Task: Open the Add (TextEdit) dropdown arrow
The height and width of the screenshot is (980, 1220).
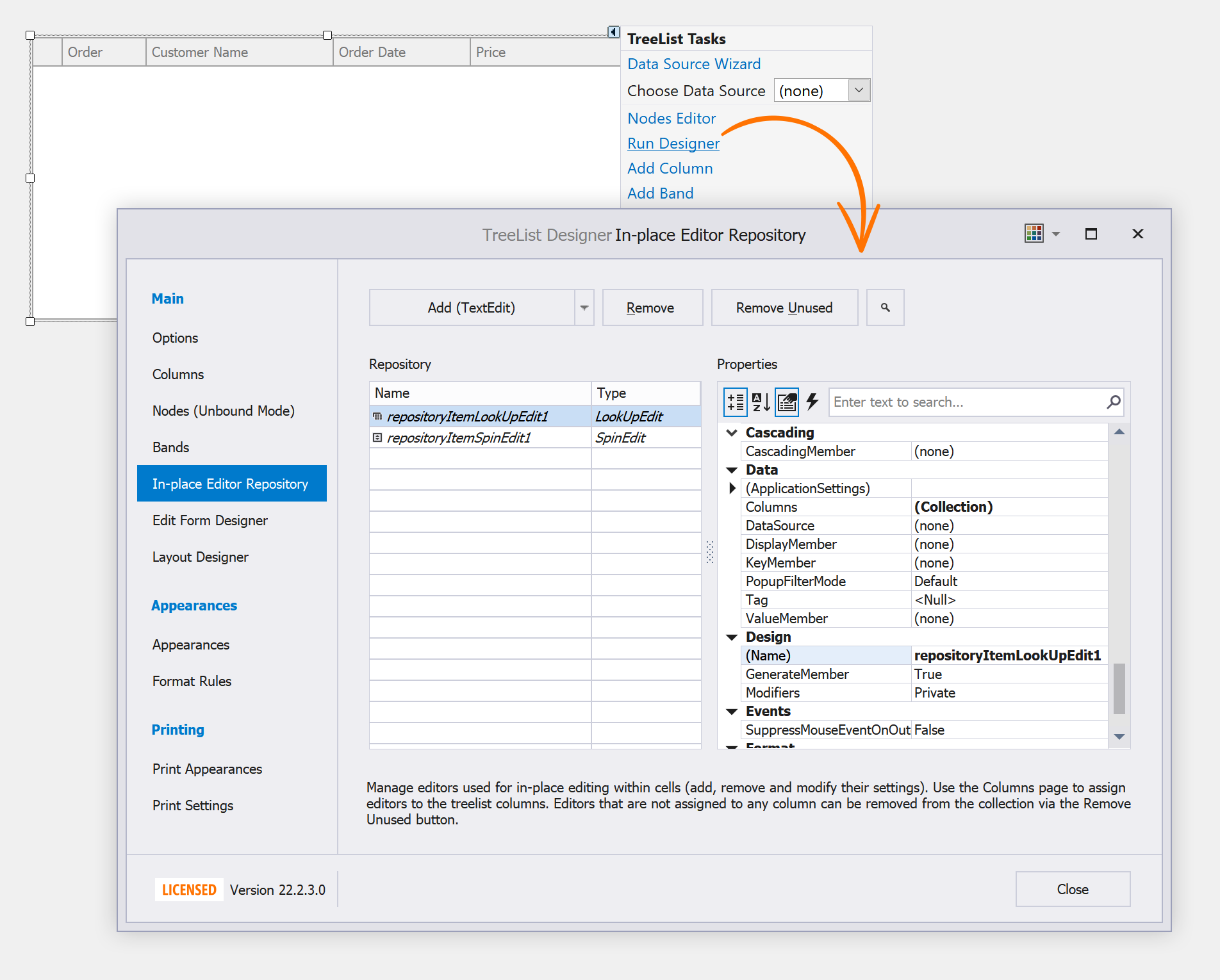Action: pyautogui.click(x=584, y=308)
